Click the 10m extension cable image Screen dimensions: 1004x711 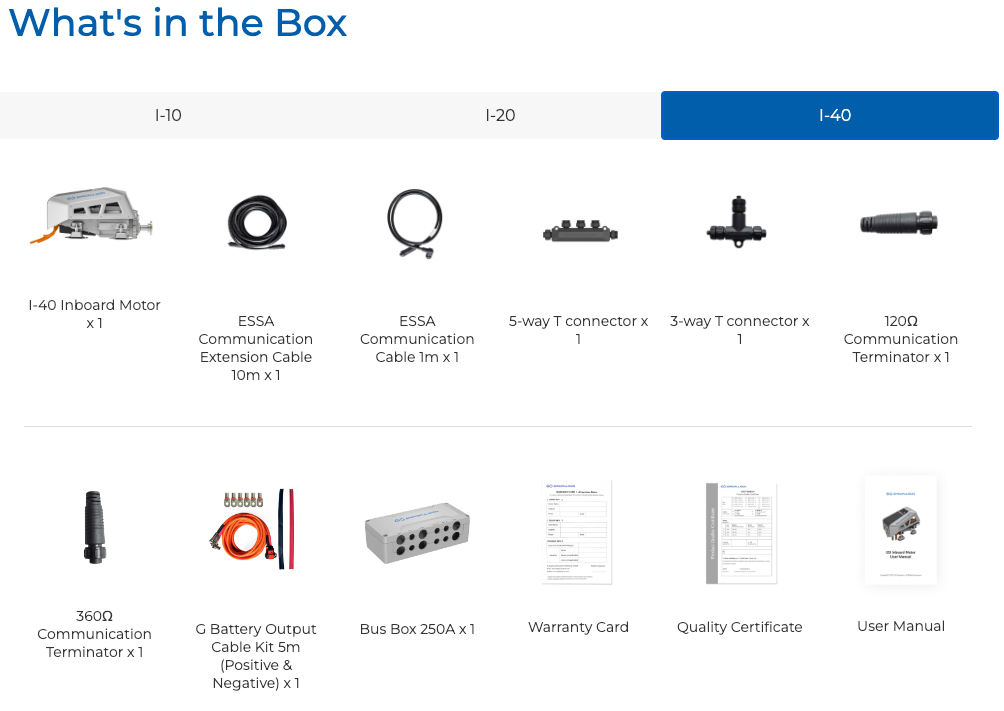tap(256, 222)
